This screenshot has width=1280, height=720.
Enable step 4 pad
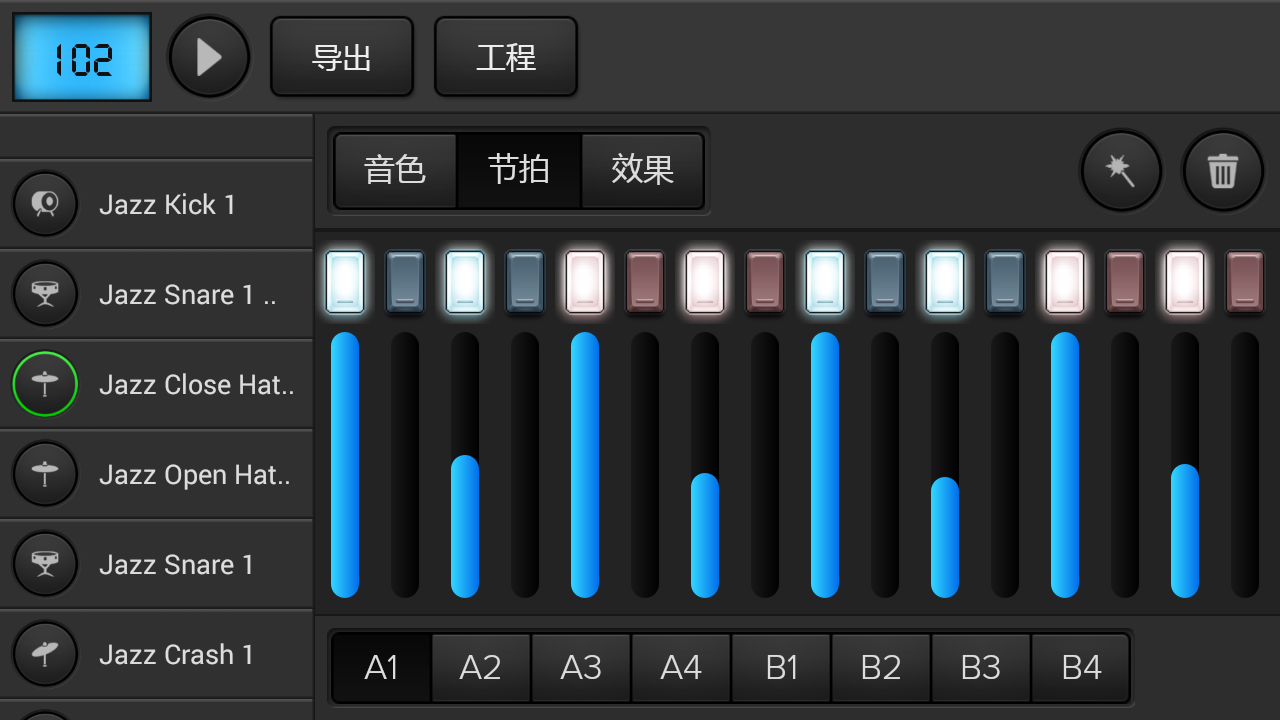[525, 282]
